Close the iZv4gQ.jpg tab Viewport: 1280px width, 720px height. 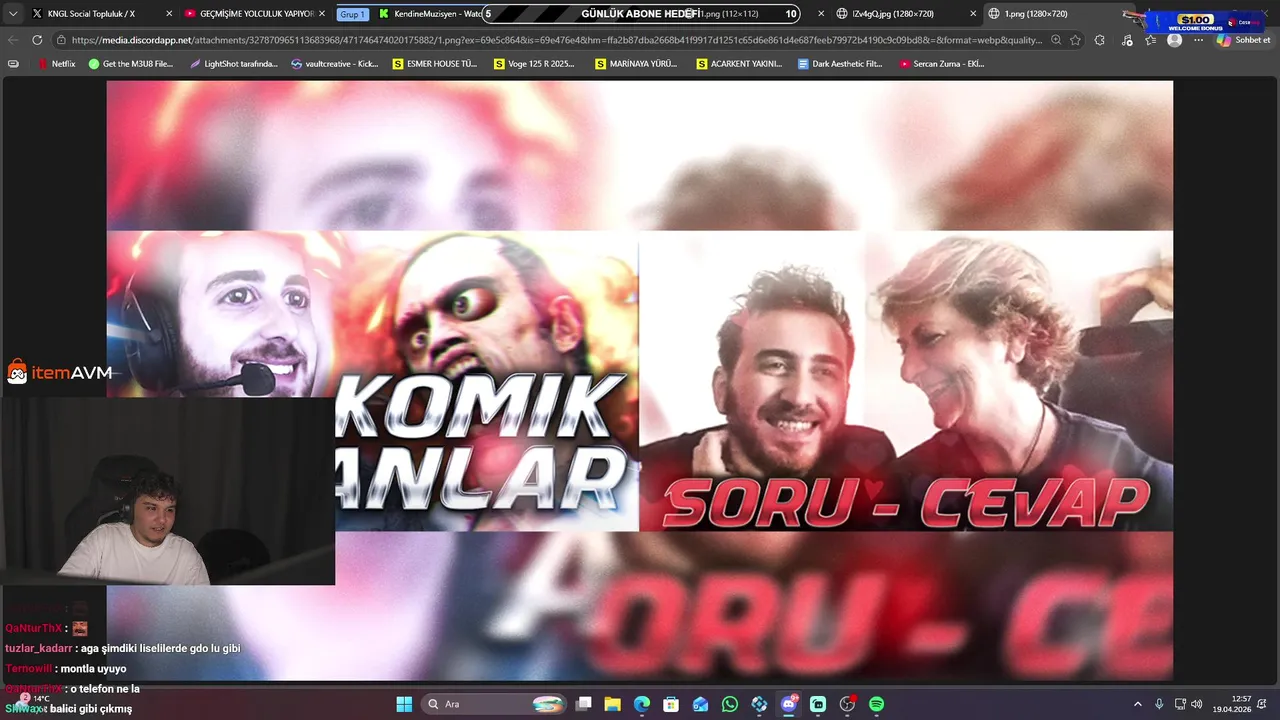pos(973,14)
